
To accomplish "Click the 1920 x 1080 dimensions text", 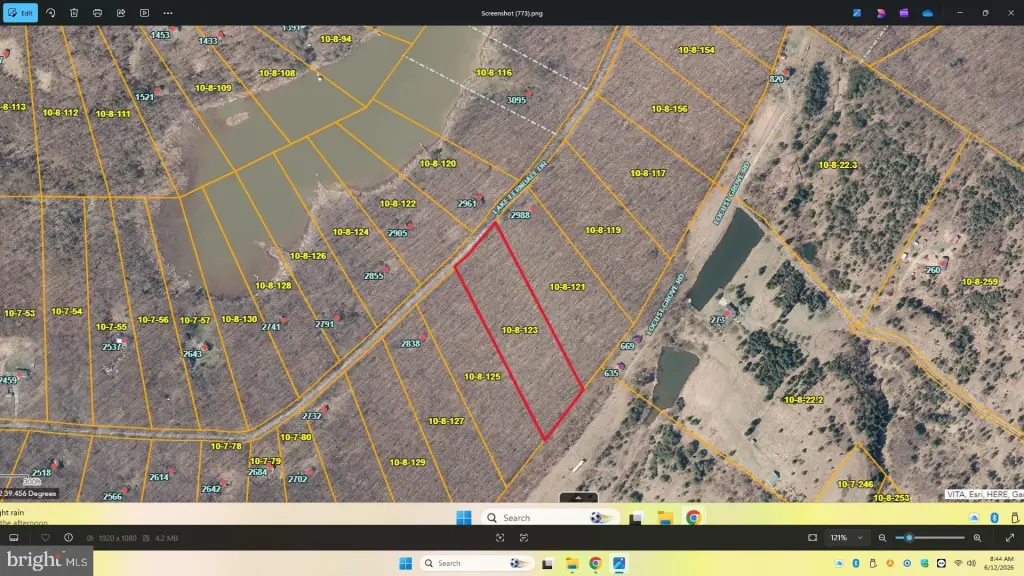I will 118,538.
